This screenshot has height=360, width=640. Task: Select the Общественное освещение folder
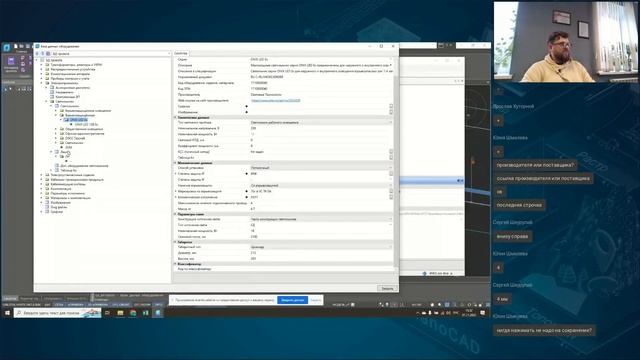point(84,129)
